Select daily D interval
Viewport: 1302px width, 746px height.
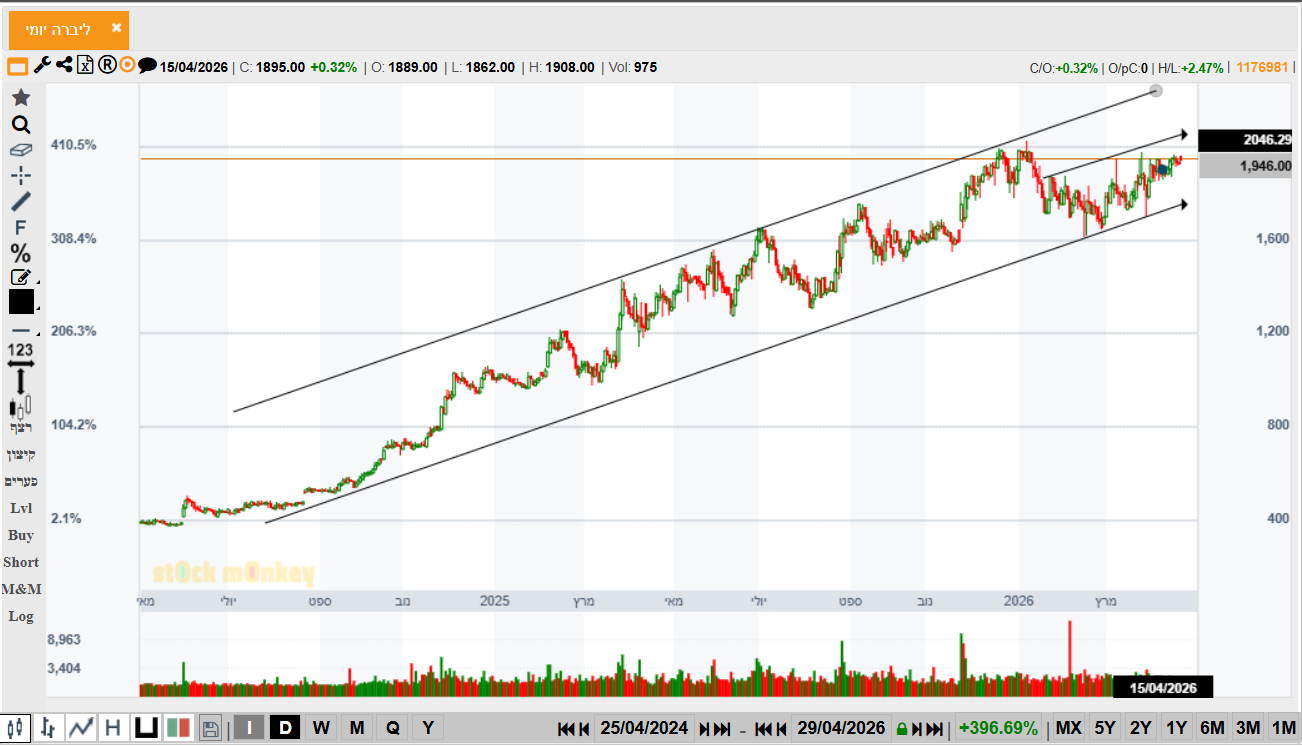point(285,727)
